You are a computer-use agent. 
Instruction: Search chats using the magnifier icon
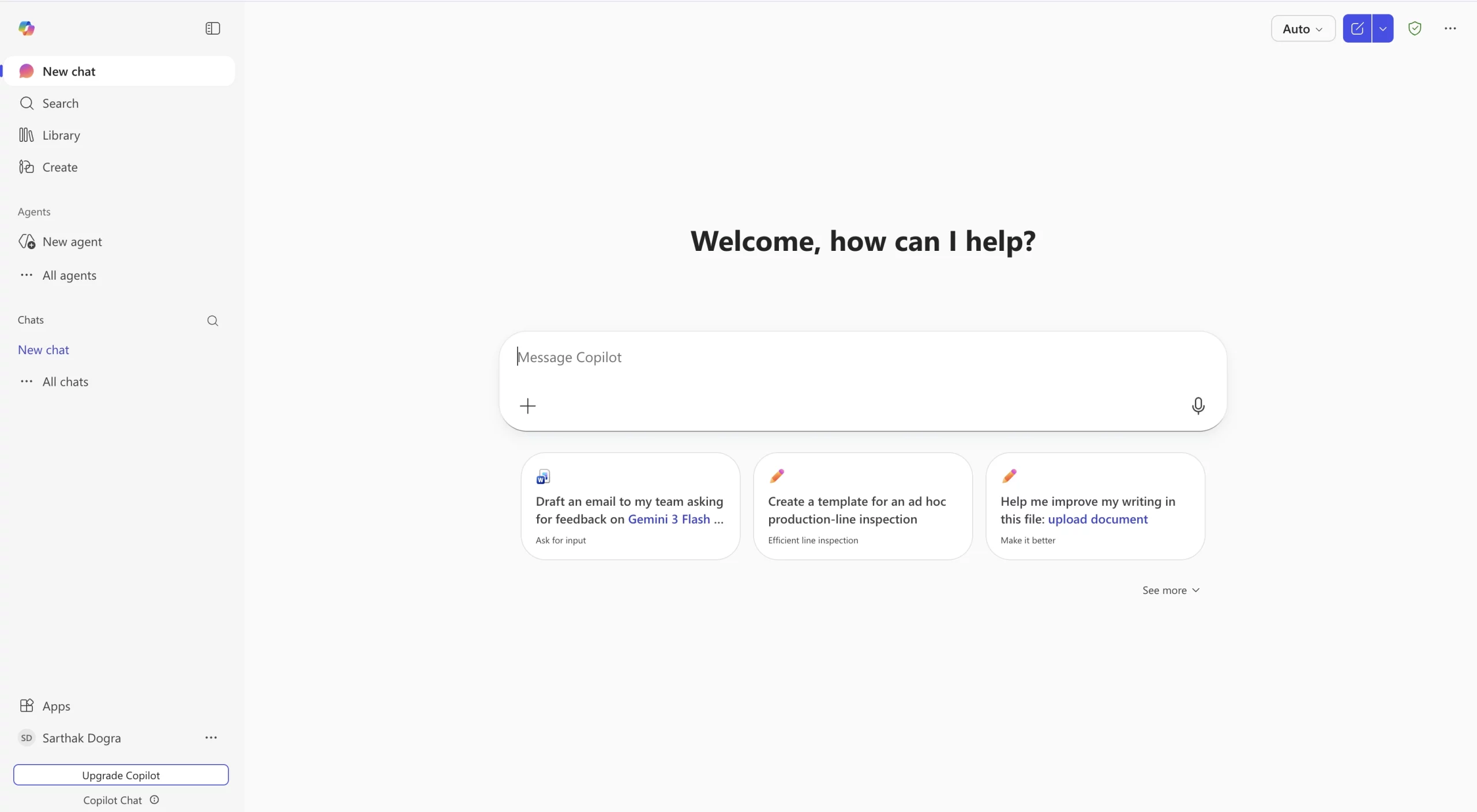point(212,321)
